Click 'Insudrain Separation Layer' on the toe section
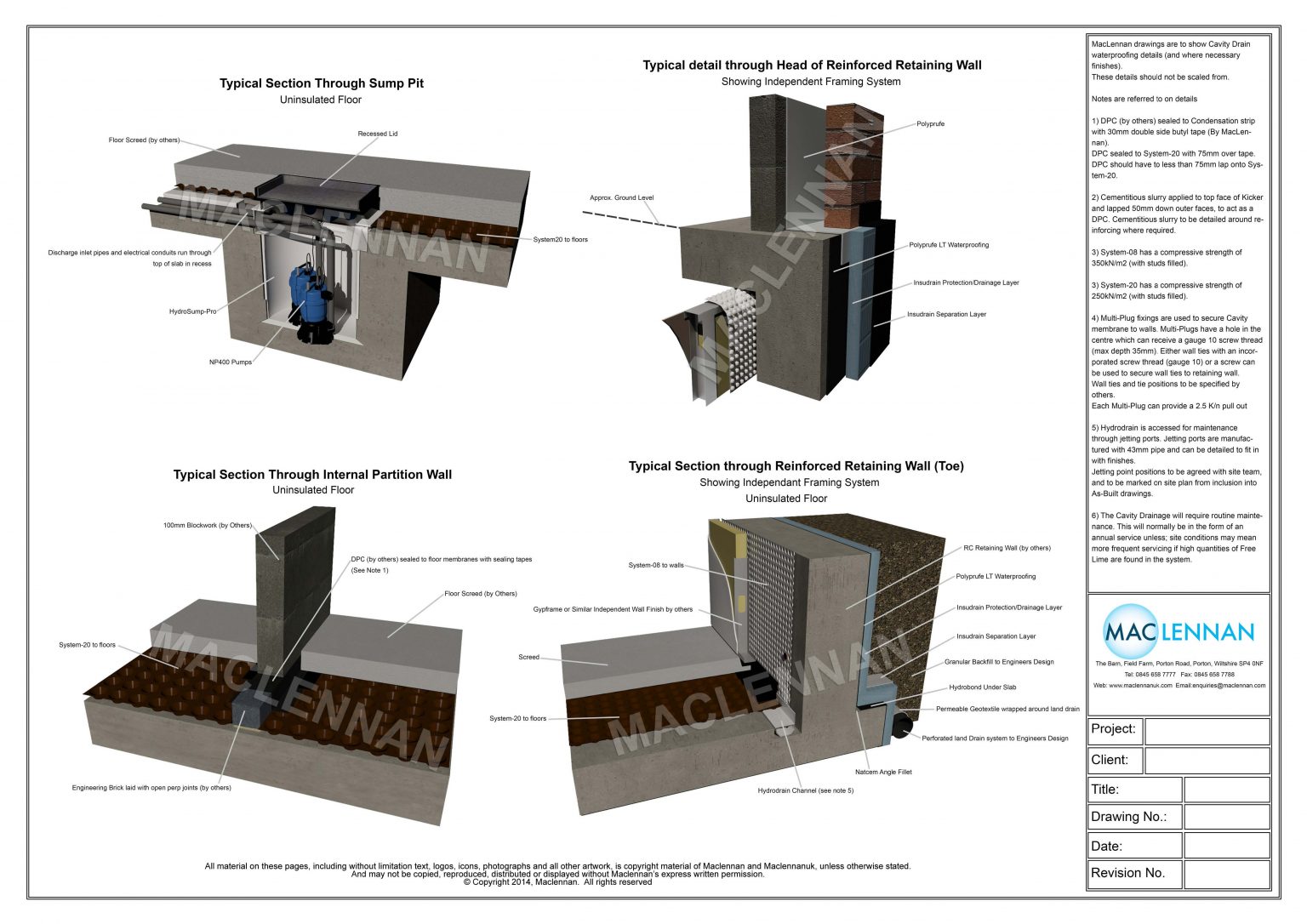Screen dimensions: 1307x924 pos(996,636)
